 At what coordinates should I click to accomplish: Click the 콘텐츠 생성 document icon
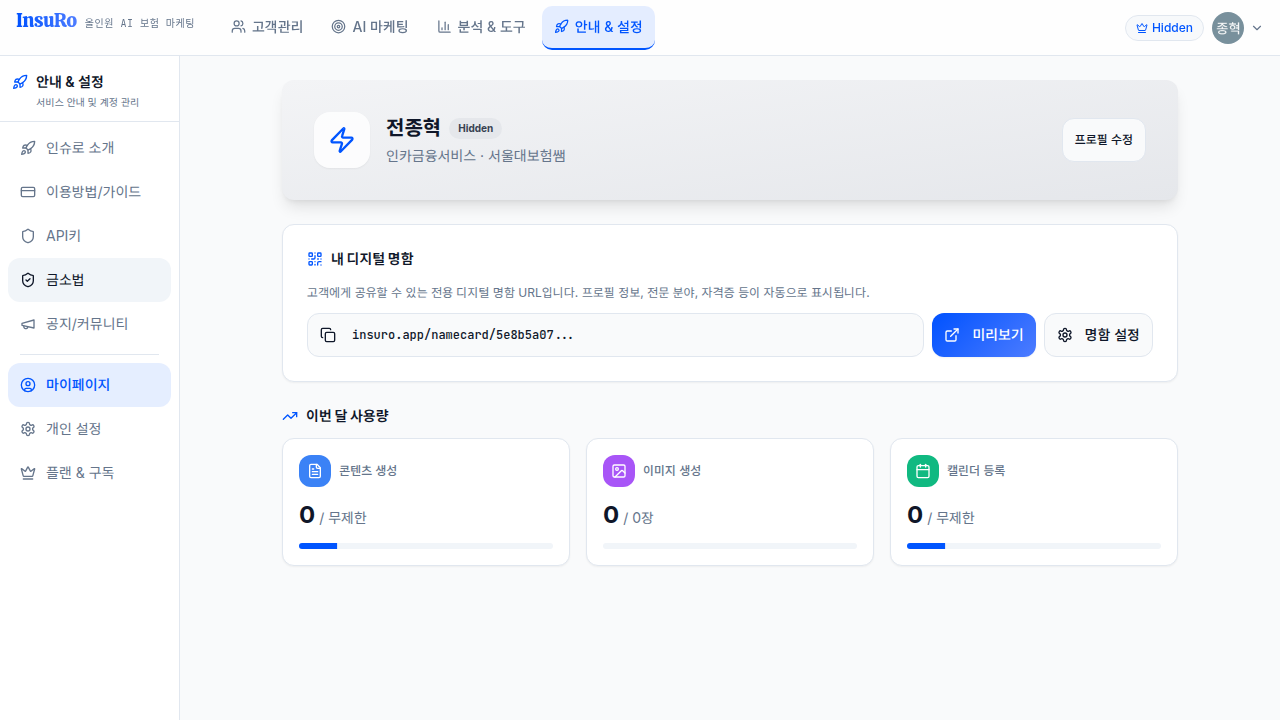(315, 471)
